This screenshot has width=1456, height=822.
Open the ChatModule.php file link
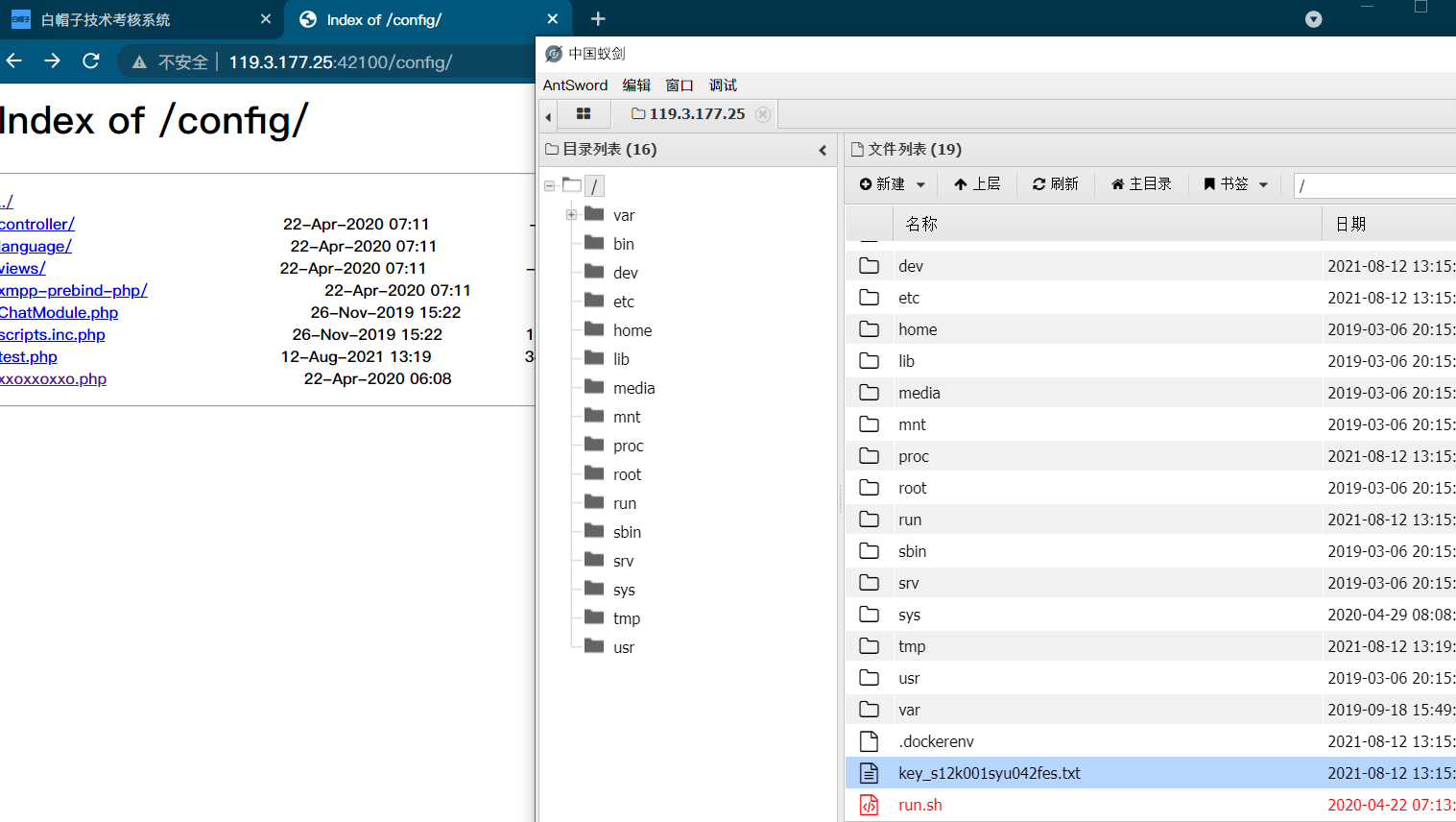coord(60,312)
